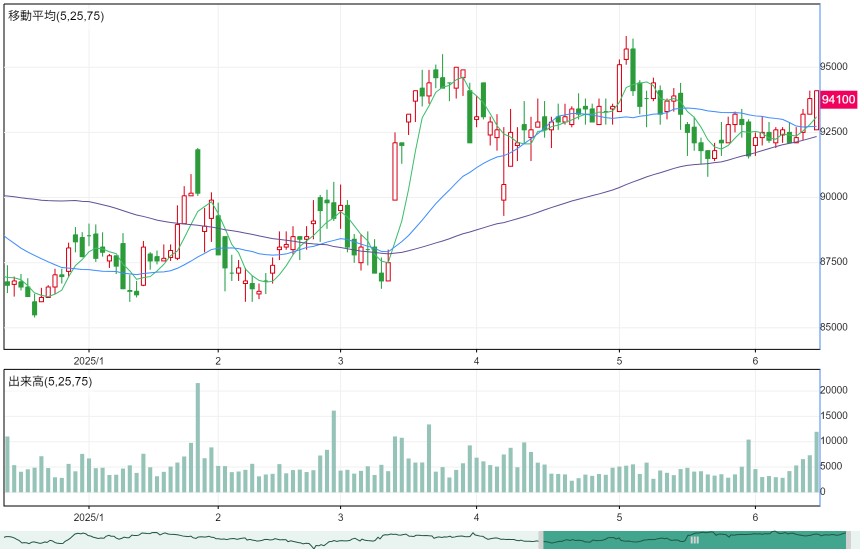Viewport: 864px width, 553px height.
Task: Click the tallest volume bar near February
Action: (x=198, y=438)
